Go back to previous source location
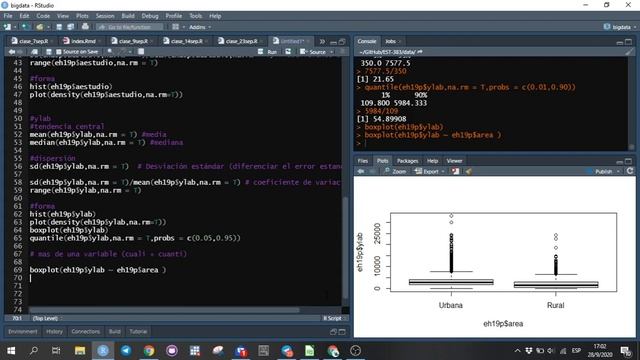 click(x=11, y=52)
